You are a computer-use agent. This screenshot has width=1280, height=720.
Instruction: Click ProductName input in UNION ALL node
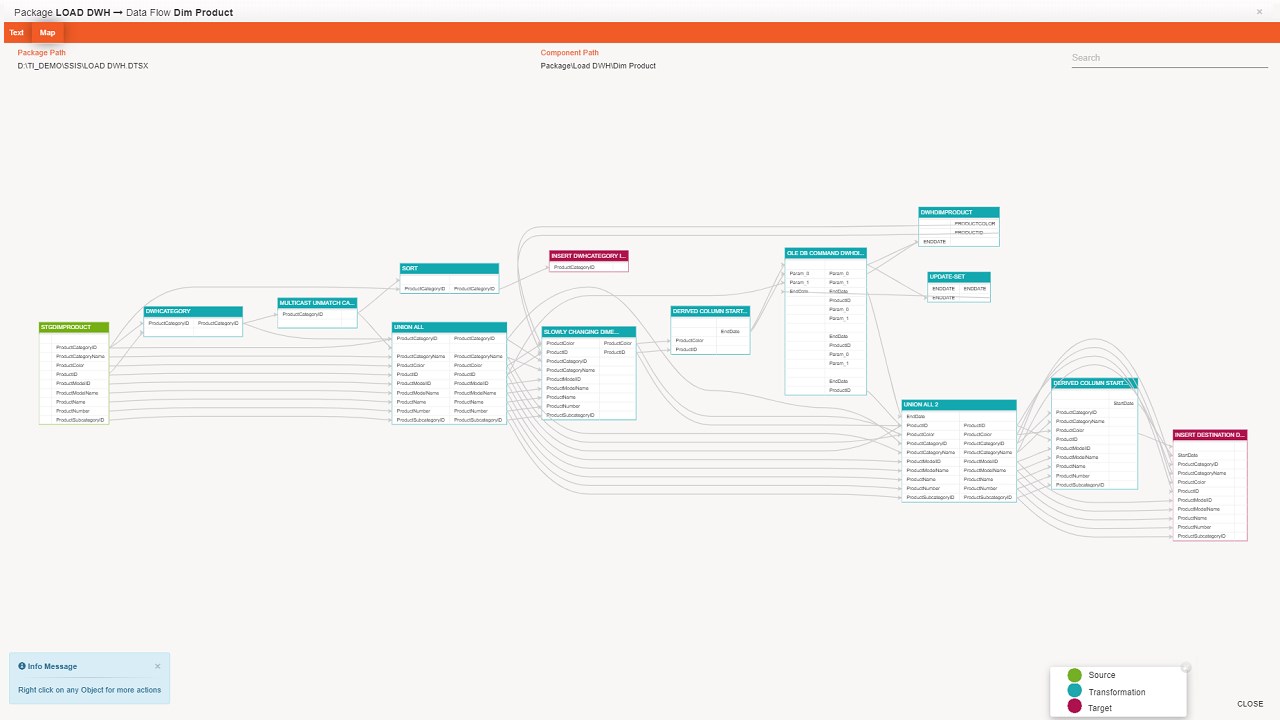coord(411,402)
